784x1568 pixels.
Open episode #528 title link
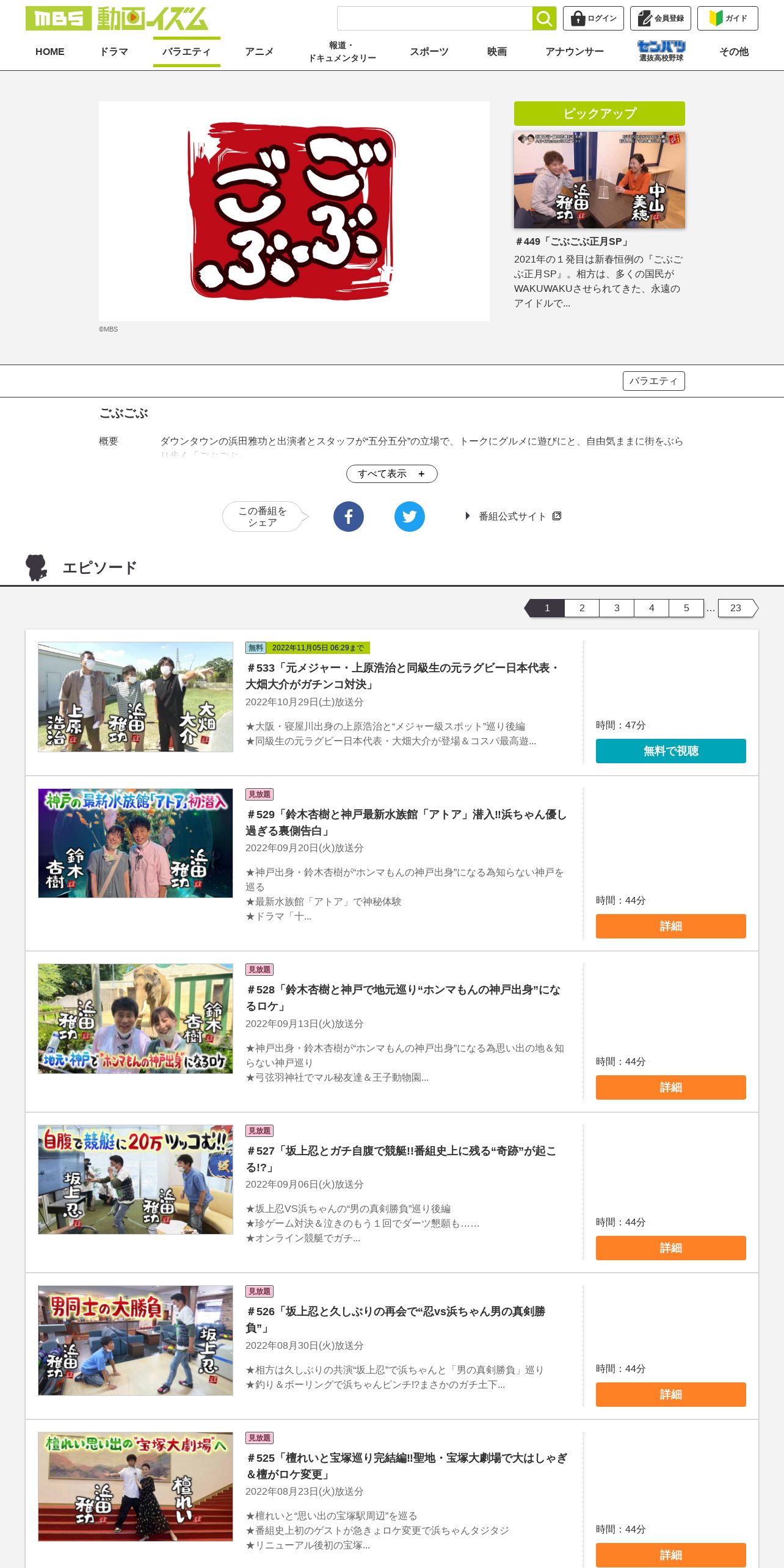(403, 998)
